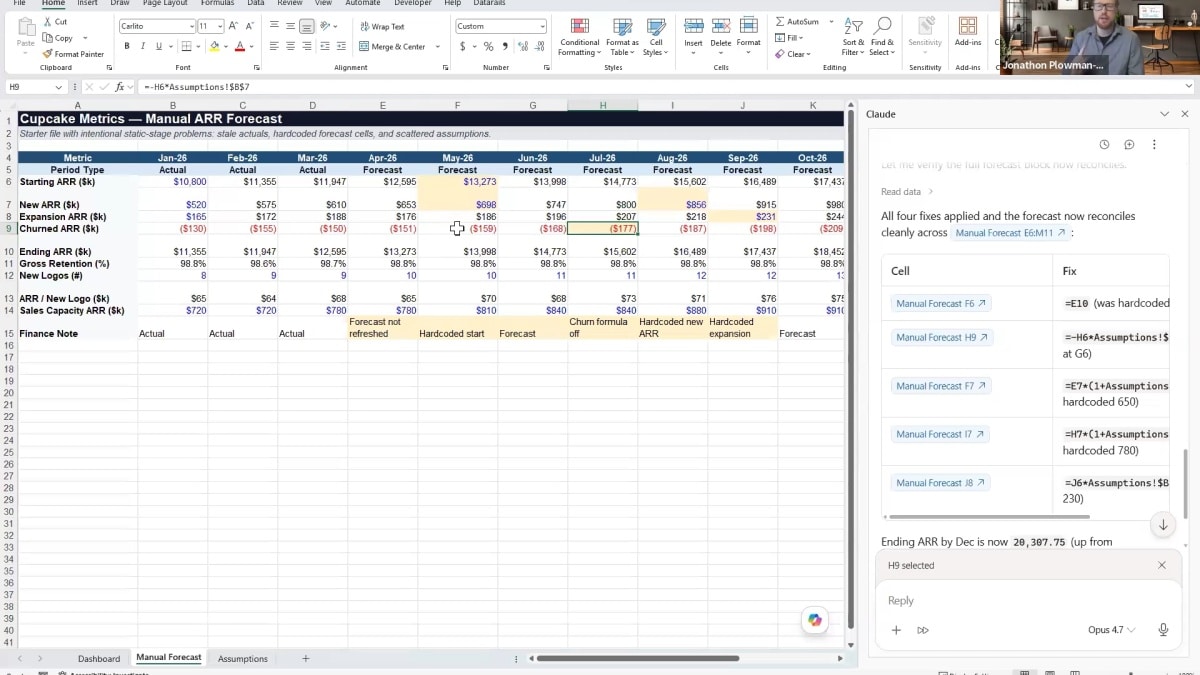
Task: Open Manual Forecast H9 cell link
Action: click(x=942, y=337)
